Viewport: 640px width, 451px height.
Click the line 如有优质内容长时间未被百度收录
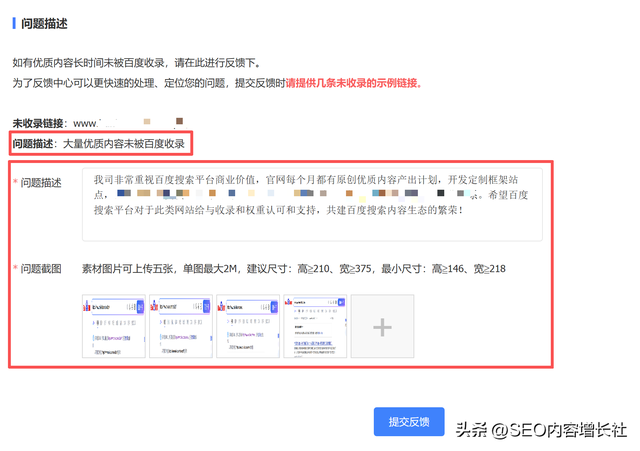point(136,63)
